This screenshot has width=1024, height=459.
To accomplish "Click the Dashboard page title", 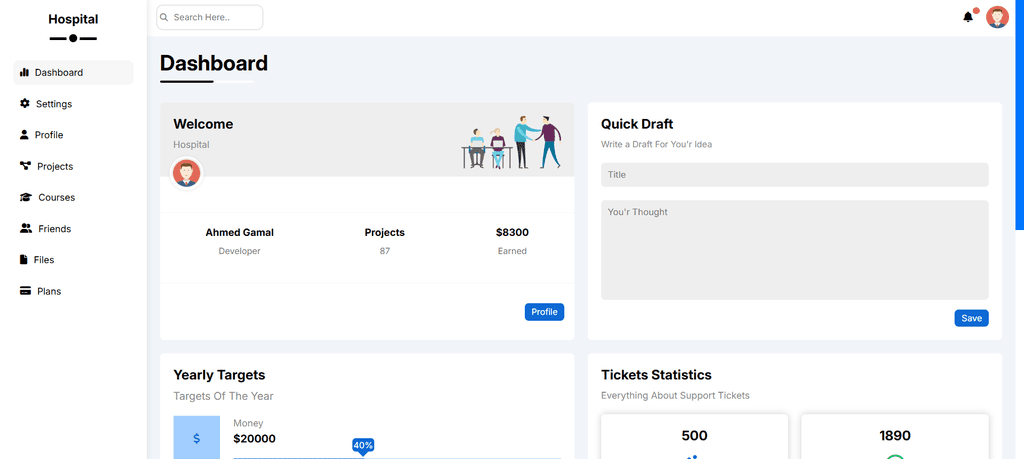I will coord(214,63).
